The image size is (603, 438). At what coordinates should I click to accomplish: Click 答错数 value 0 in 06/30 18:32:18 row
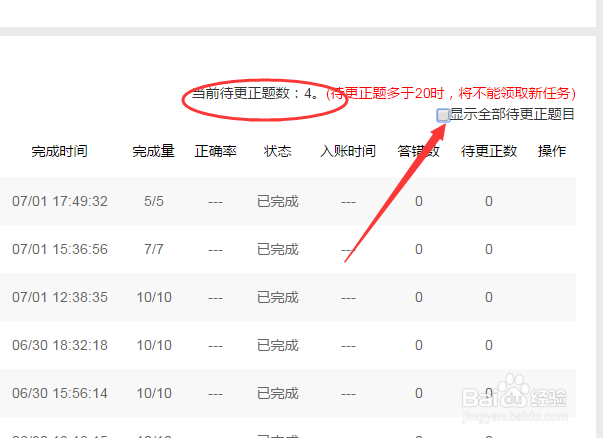(x=419, y=345)
